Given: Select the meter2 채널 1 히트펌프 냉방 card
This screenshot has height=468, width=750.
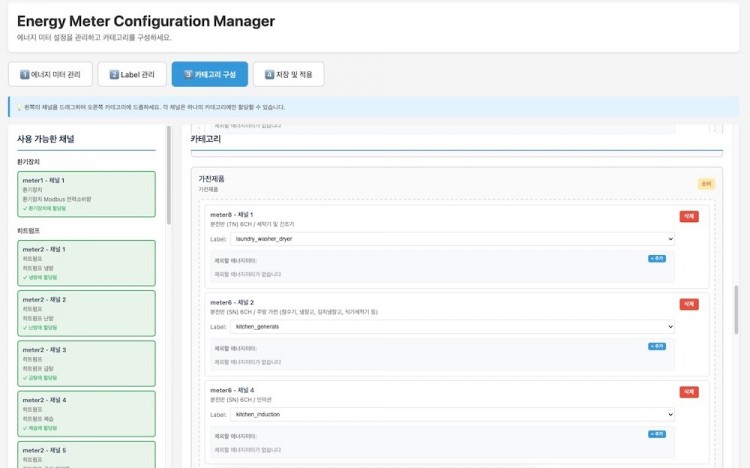Looking at the screenshot, I should 86,262.
